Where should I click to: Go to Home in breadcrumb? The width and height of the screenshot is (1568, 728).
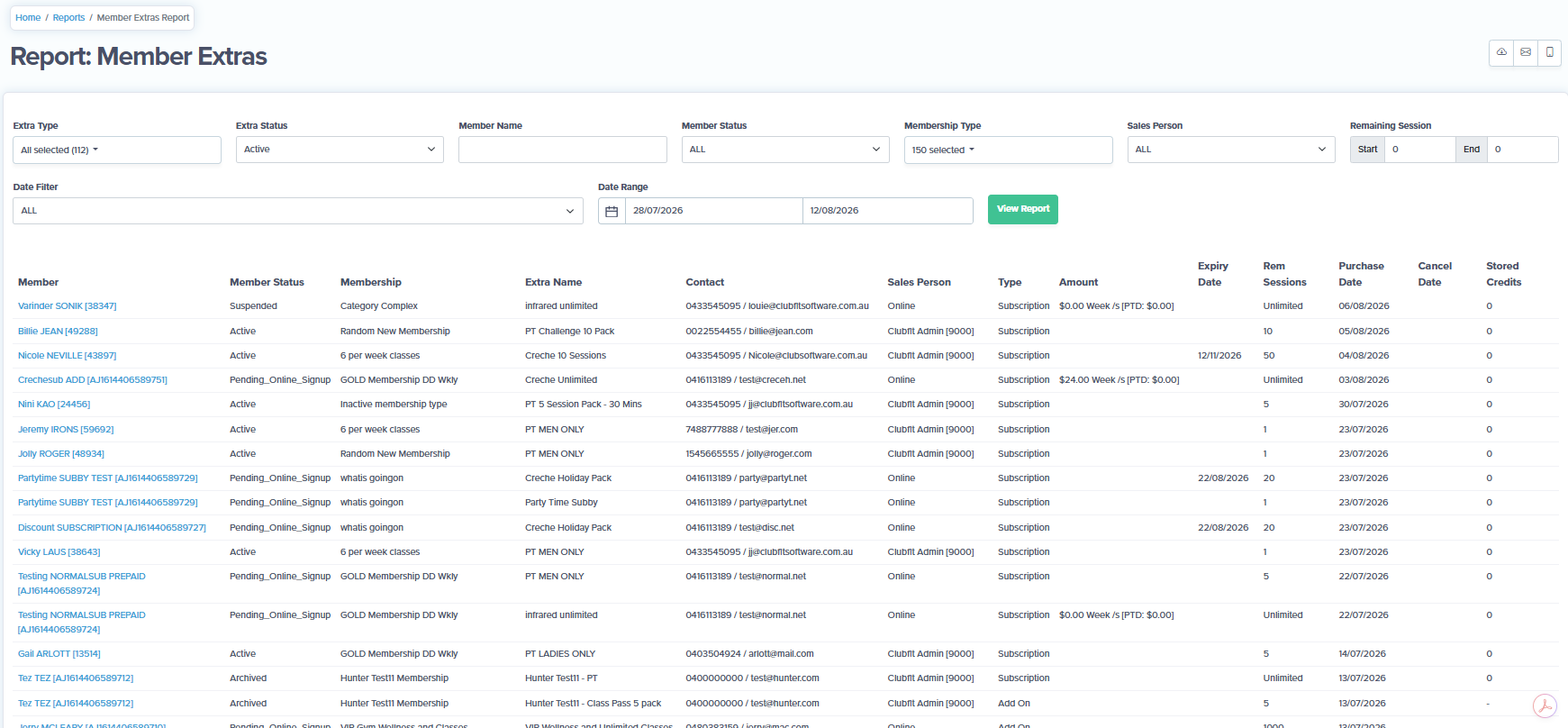point(28,18)
